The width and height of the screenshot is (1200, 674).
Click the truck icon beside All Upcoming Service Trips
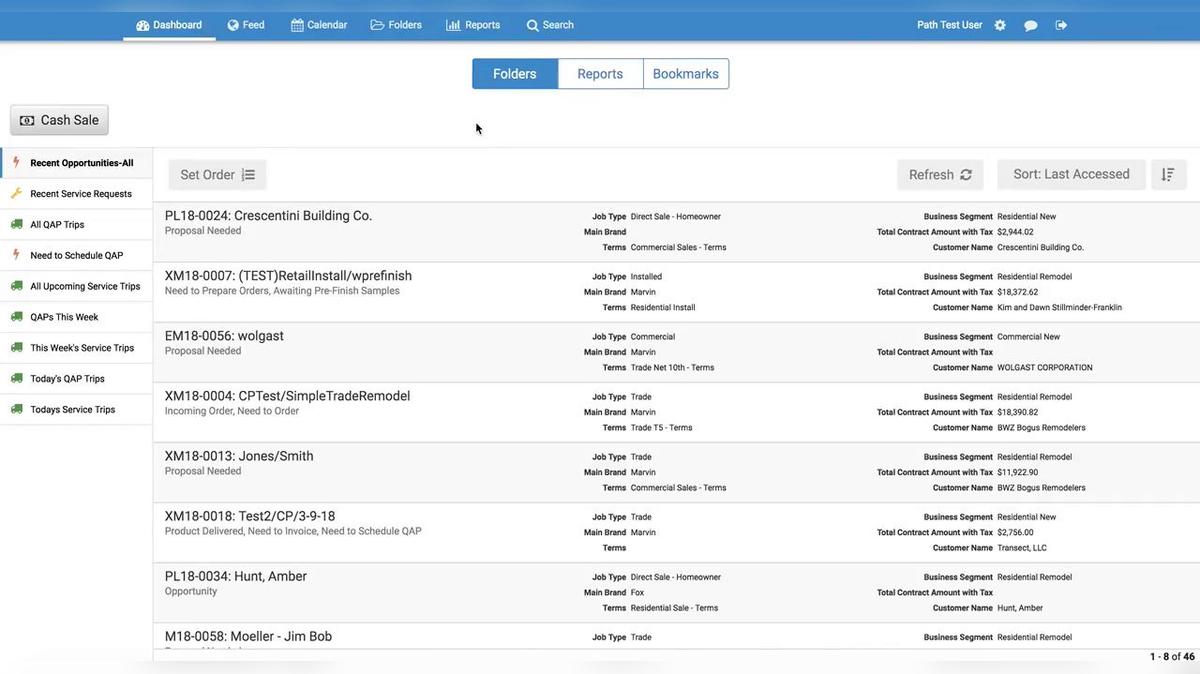(16, 286)
